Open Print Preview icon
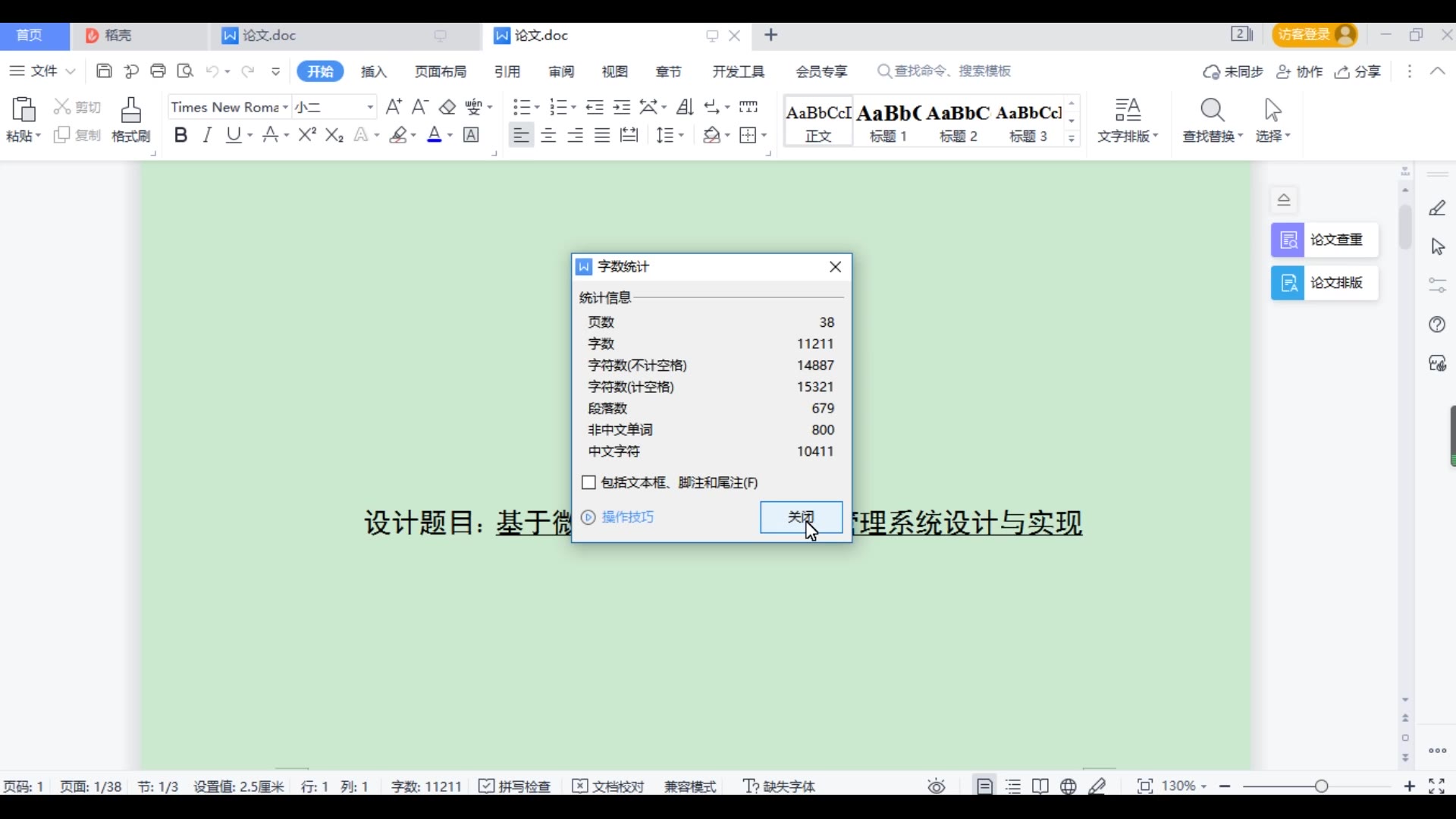This screenshot has width=1456, height=819. click(x=185, y=71)
